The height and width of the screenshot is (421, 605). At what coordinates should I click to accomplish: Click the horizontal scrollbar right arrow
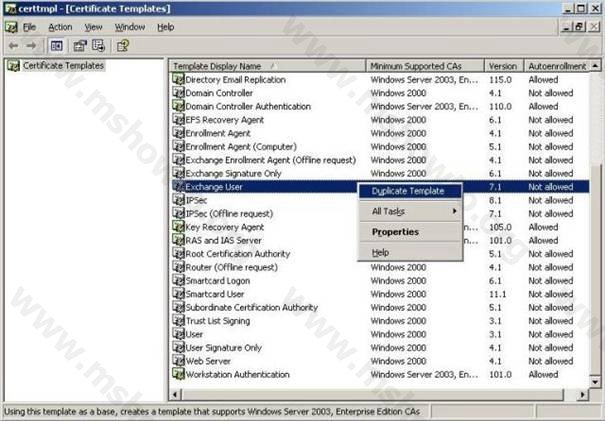coord(583,394)
